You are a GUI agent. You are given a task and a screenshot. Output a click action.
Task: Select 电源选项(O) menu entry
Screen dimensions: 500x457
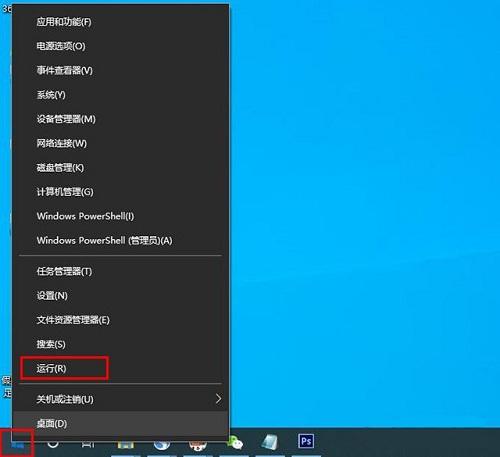pyautogui.click(x=121, y=46)
